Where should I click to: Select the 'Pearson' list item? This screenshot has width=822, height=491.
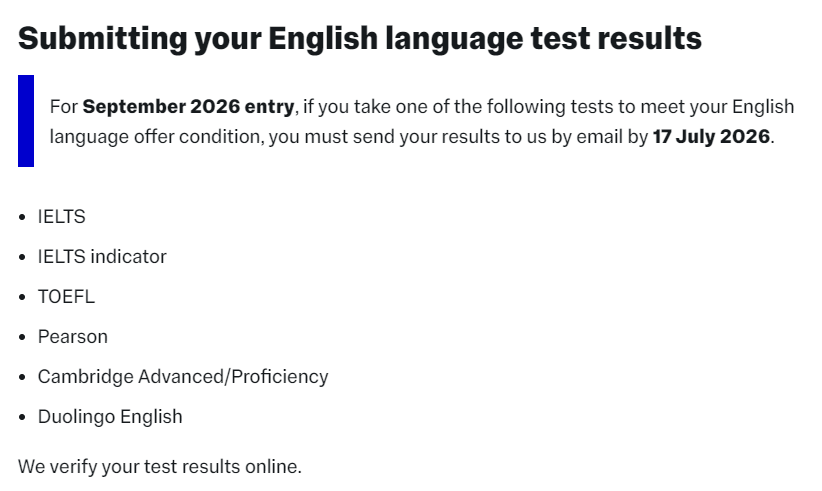click(x=73, y=337)
